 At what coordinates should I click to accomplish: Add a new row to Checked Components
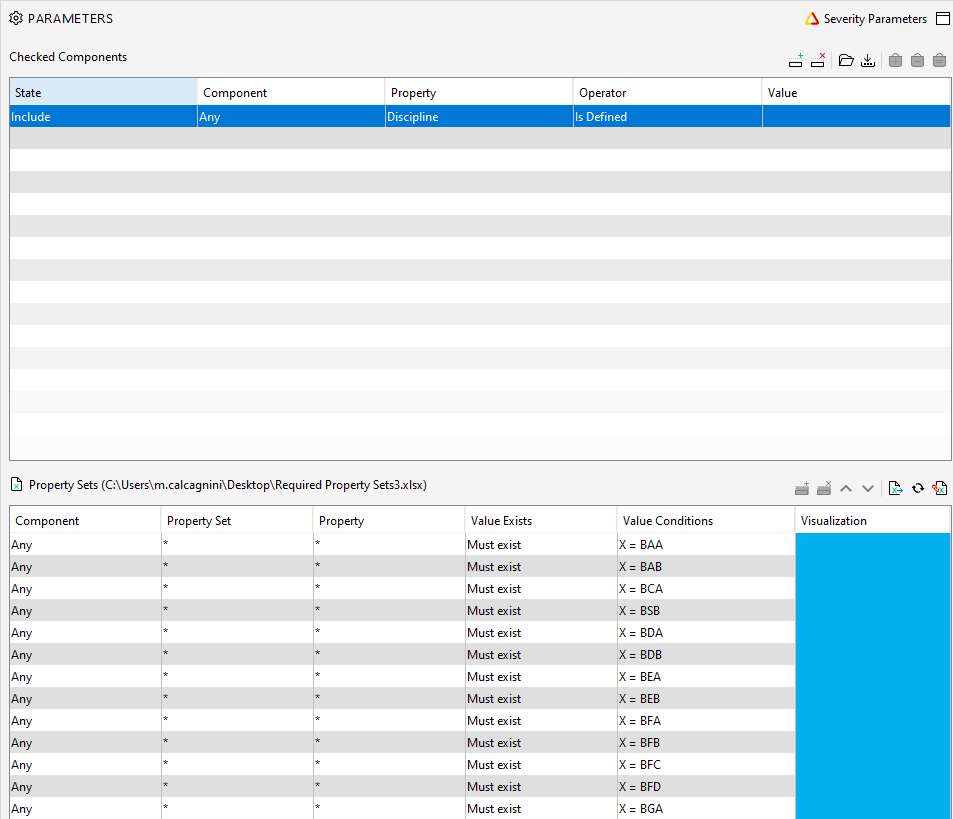(796, 60)
